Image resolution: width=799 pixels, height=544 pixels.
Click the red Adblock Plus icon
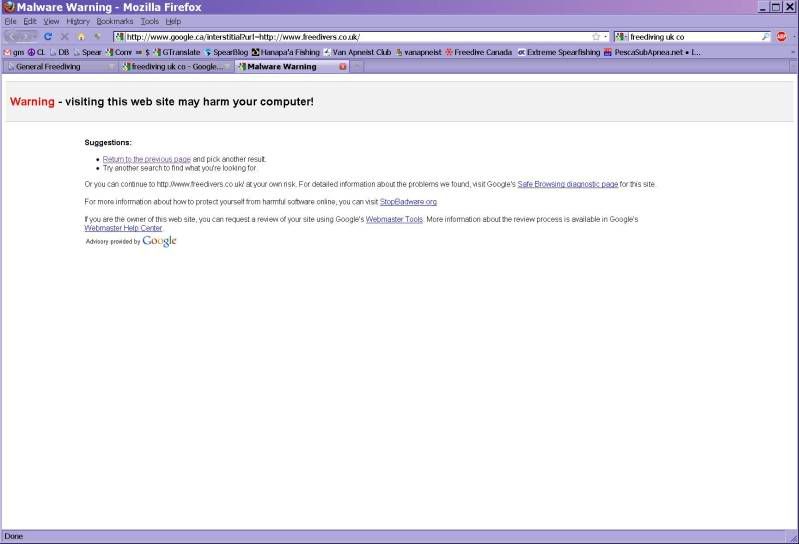point(781,37)
